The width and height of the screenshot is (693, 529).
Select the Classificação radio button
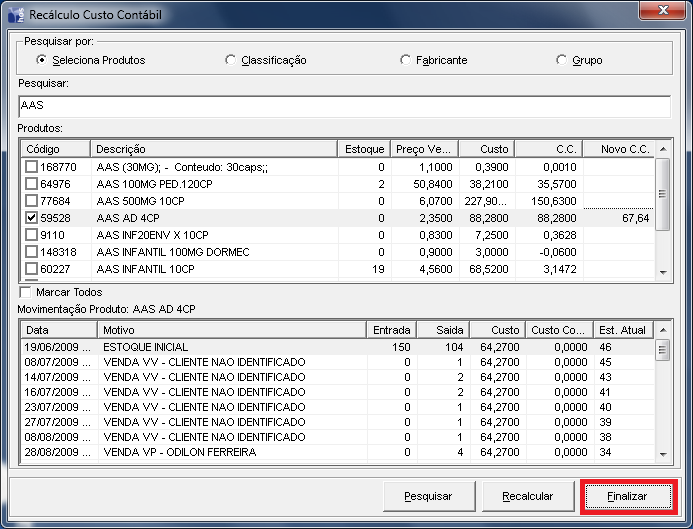coord(231,60)
